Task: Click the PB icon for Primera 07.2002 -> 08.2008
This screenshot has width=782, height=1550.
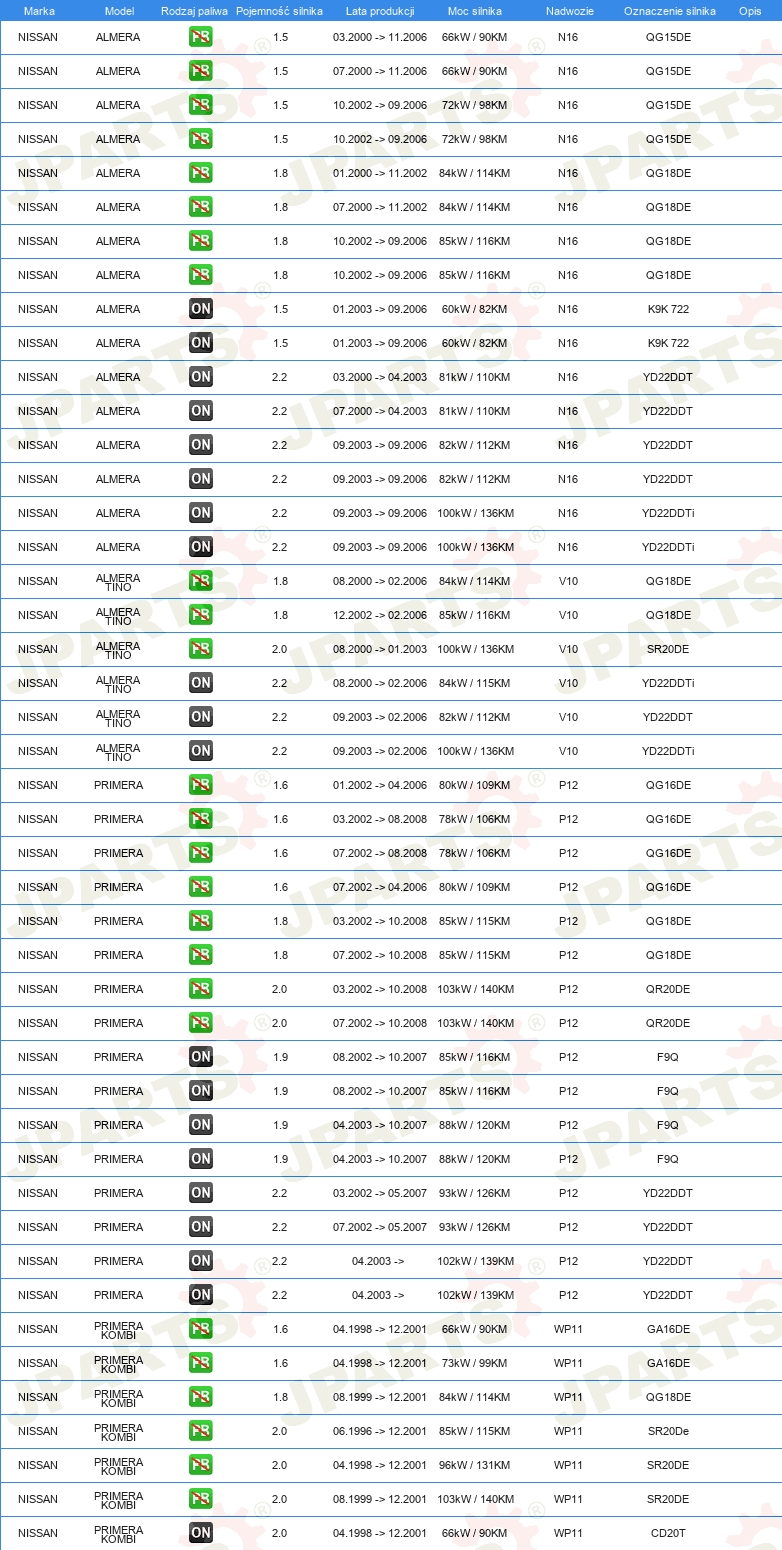Action: click(201, 853)
